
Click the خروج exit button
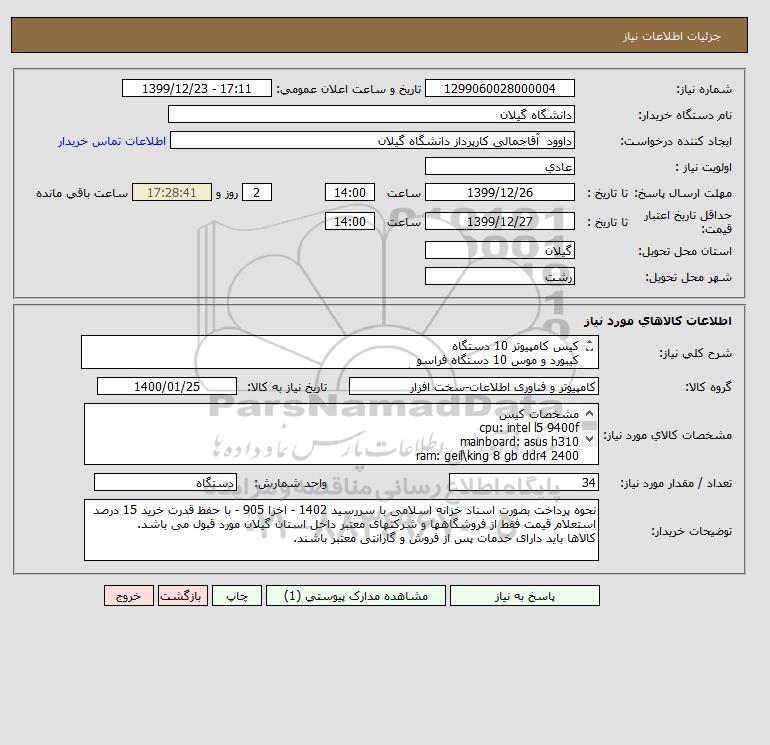coord(129,595)
